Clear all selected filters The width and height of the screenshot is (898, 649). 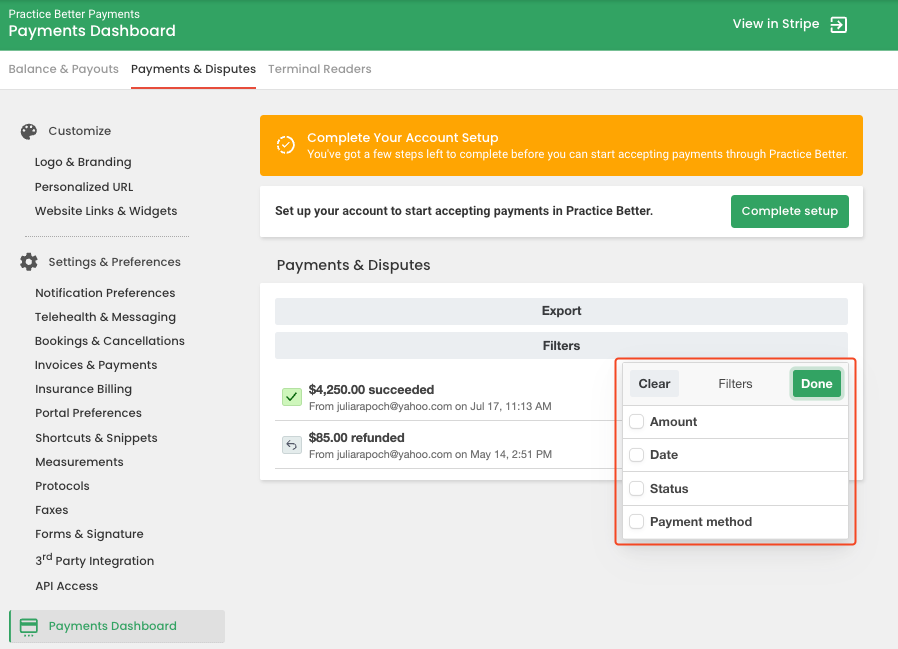coord(653,383)
